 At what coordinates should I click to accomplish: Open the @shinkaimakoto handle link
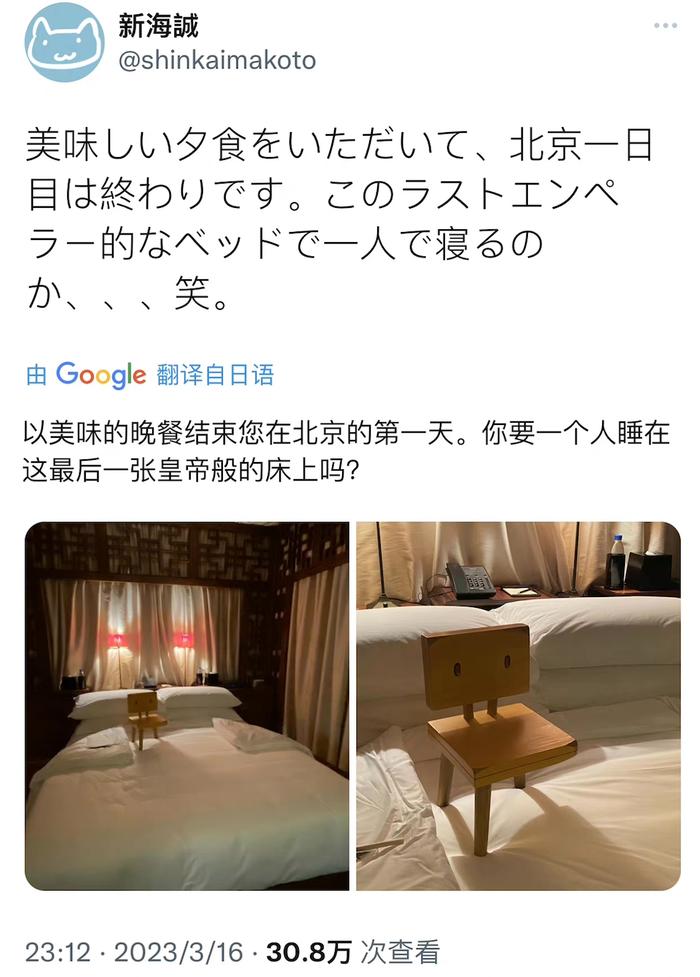click(x=217, y=60)
